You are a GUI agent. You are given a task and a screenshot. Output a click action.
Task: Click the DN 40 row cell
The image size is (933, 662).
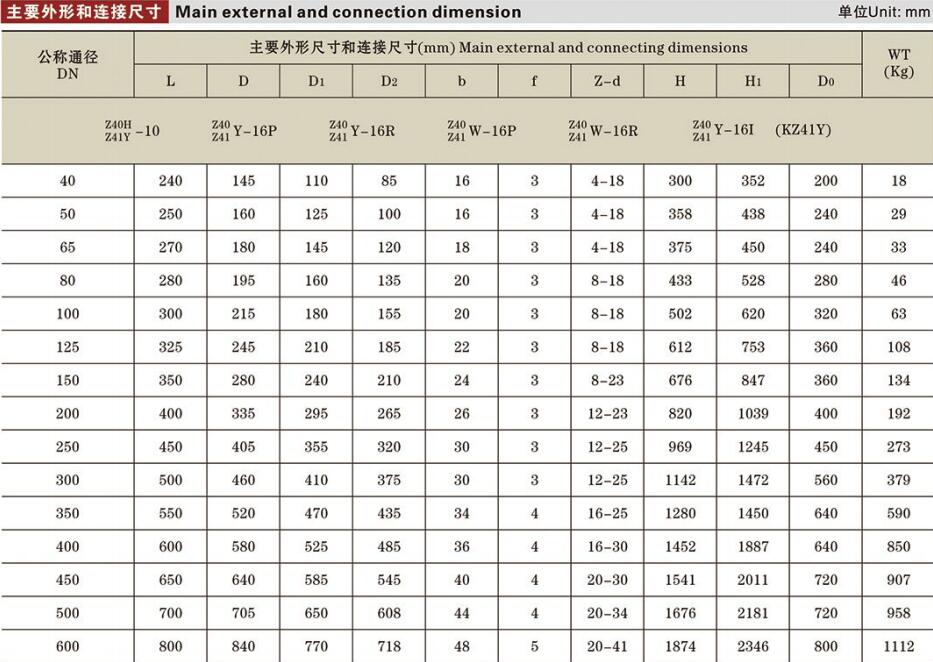click(x=66, y=181)
